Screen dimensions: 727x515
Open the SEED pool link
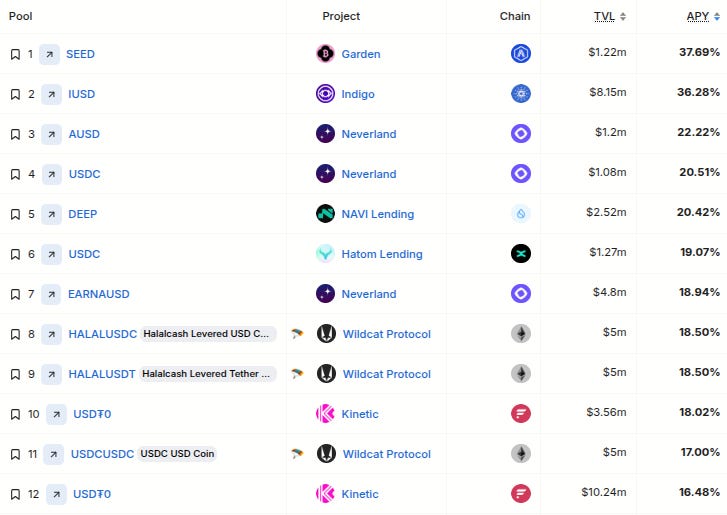(x=80, y=54)
